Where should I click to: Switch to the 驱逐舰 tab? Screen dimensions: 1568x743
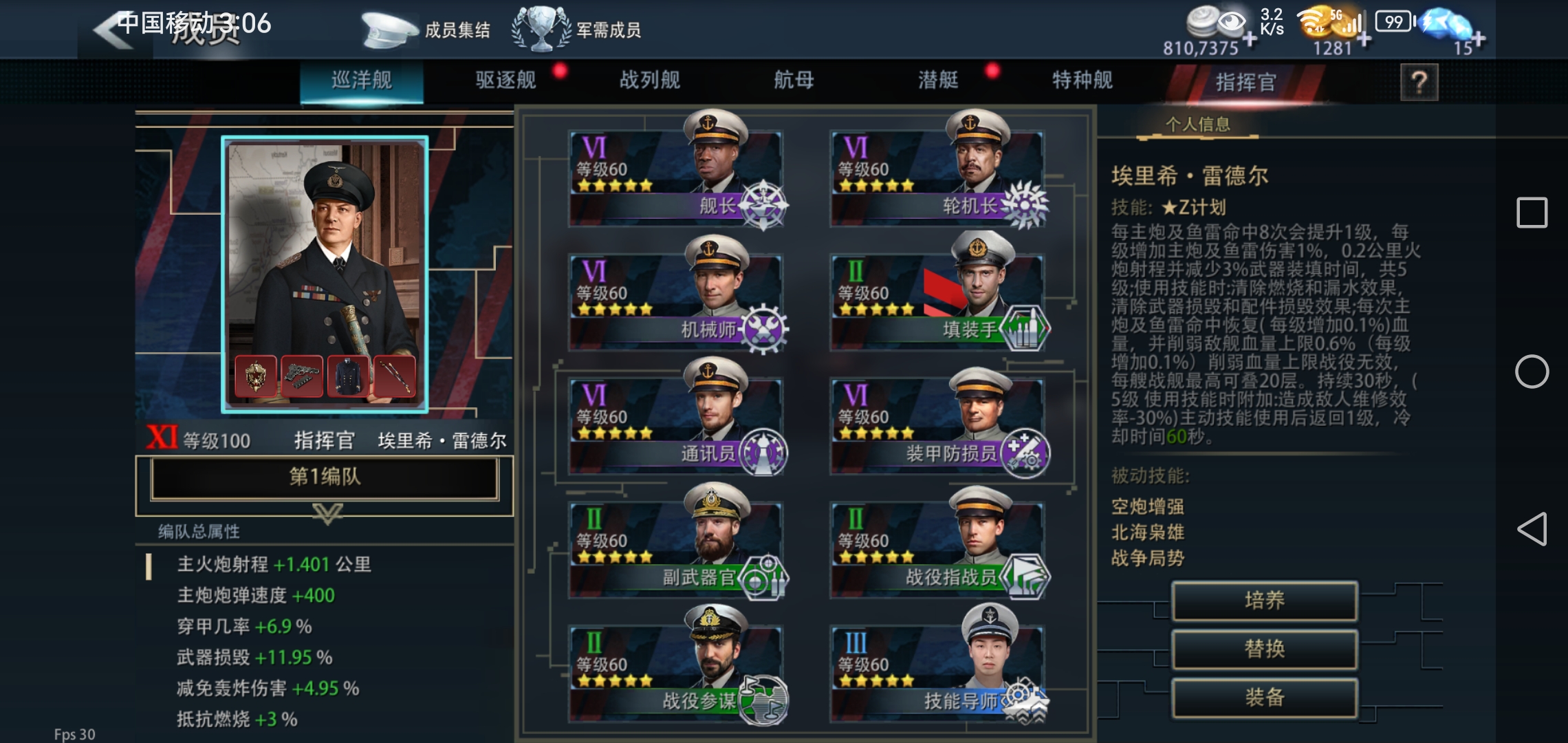tap(505, 80)
